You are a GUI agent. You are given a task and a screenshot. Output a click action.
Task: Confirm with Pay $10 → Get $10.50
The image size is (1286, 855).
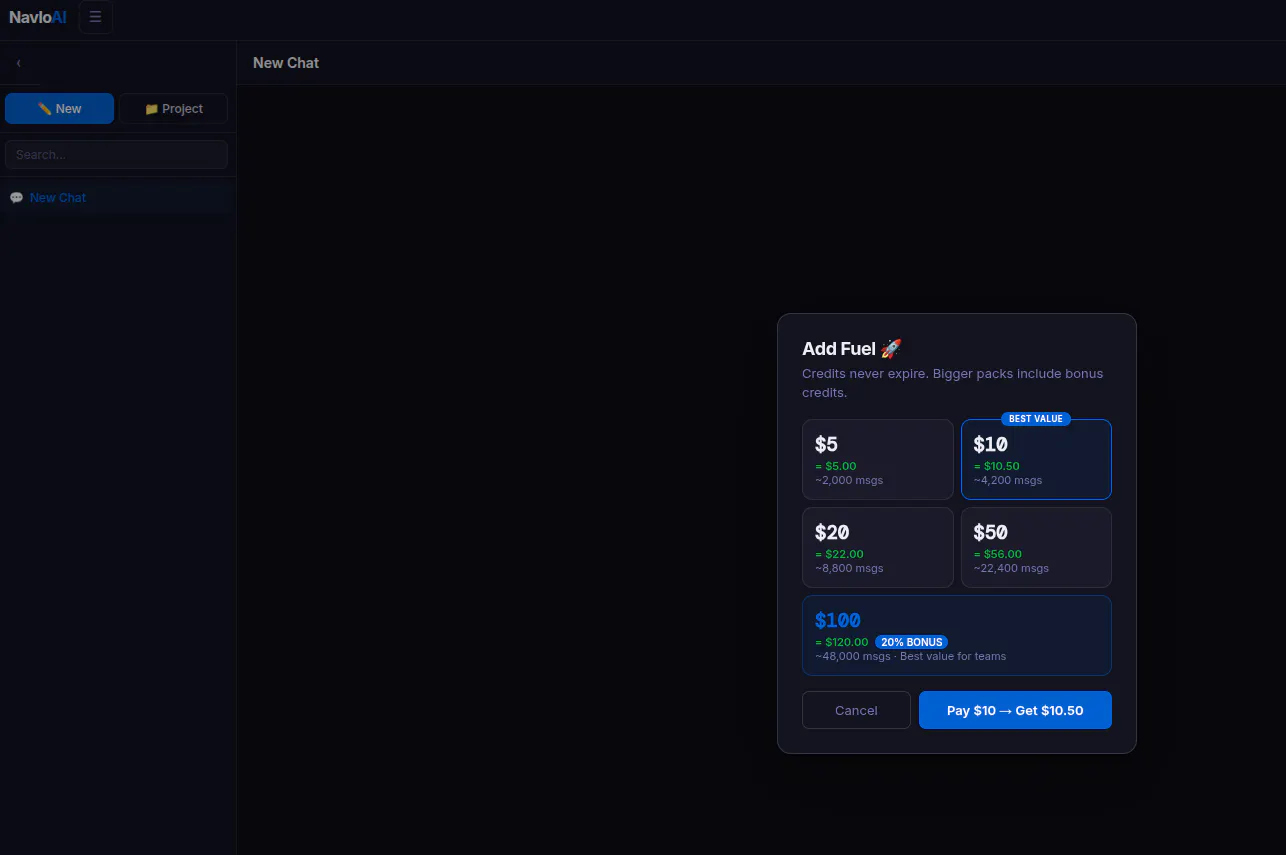1015,710
